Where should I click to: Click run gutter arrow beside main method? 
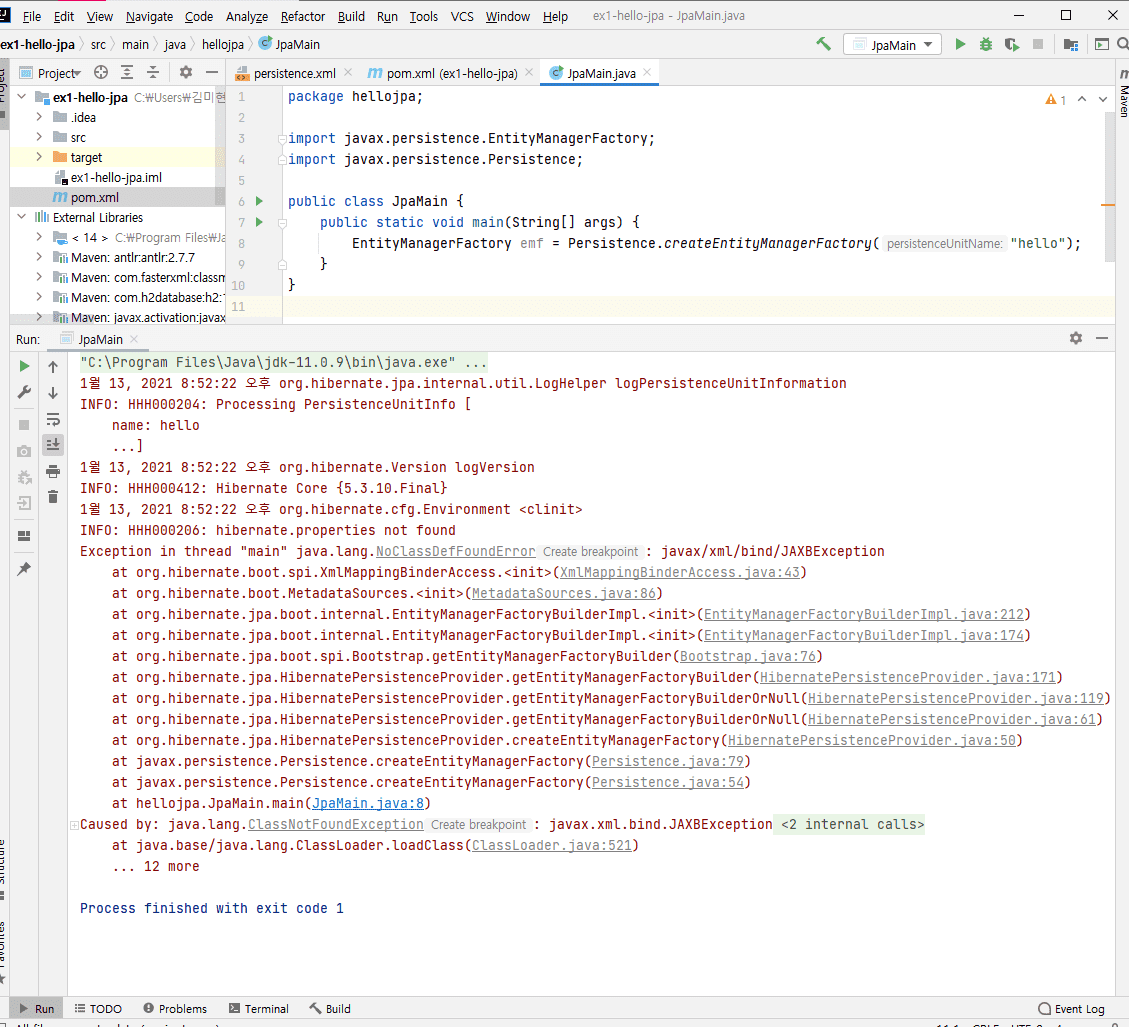[x=259, y=222]
